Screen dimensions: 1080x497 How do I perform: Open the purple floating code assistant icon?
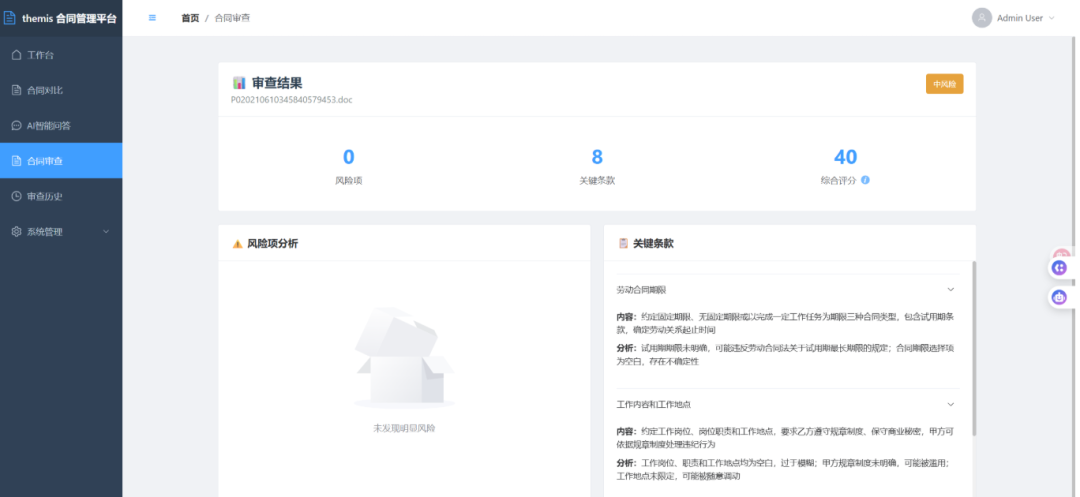[1059, 268]
